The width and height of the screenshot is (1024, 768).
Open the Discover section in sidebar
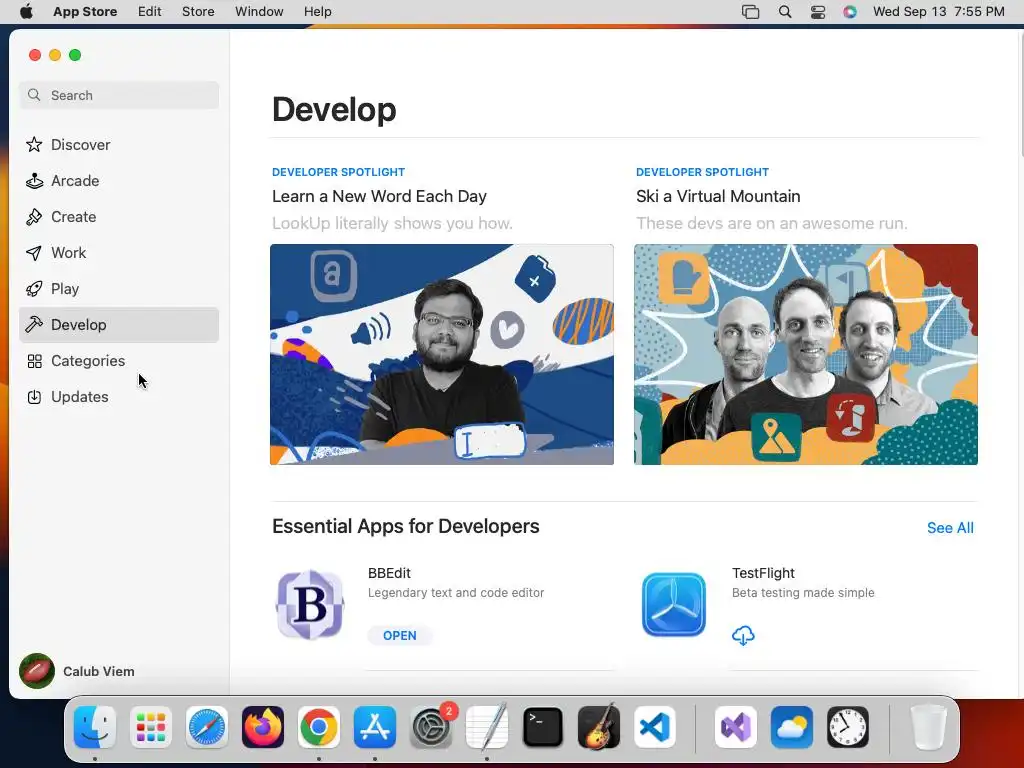pyautogui.click(x=119, y=144)
